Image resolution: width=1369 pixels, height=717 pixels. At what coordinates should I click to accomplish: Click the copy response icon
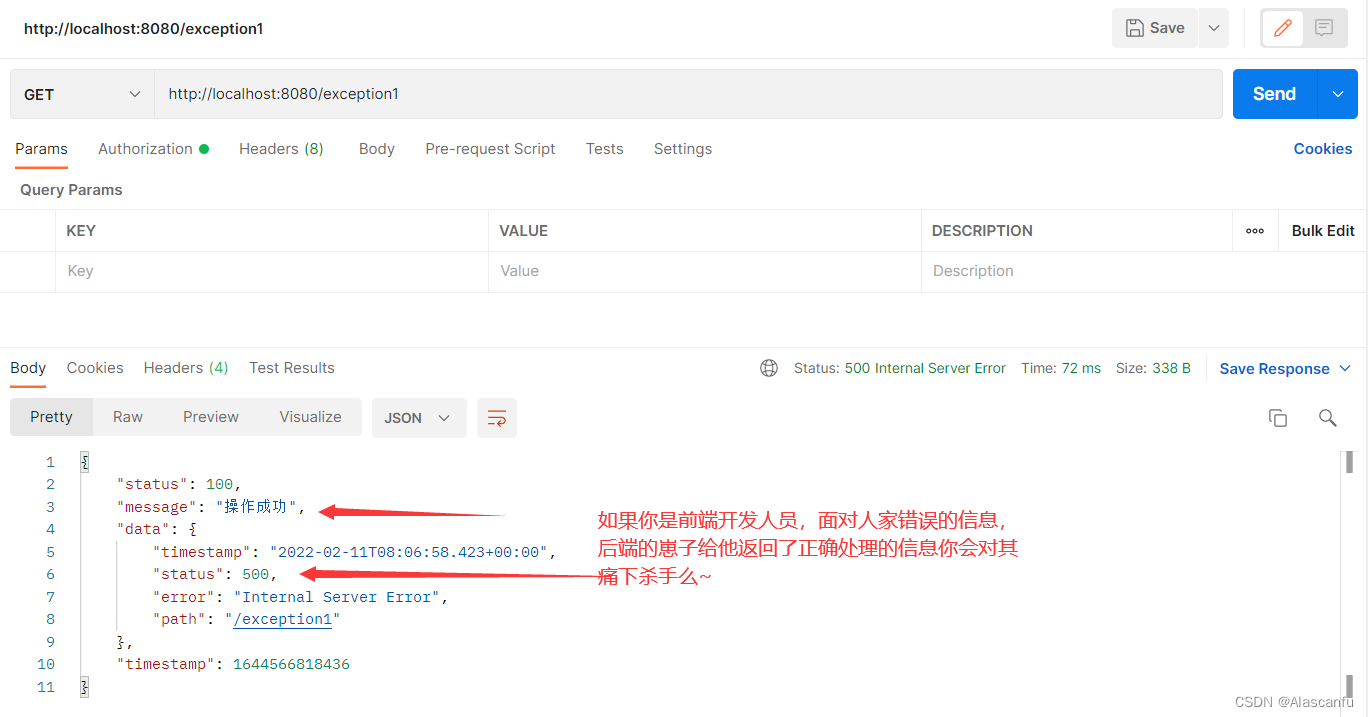[1278, 418]
